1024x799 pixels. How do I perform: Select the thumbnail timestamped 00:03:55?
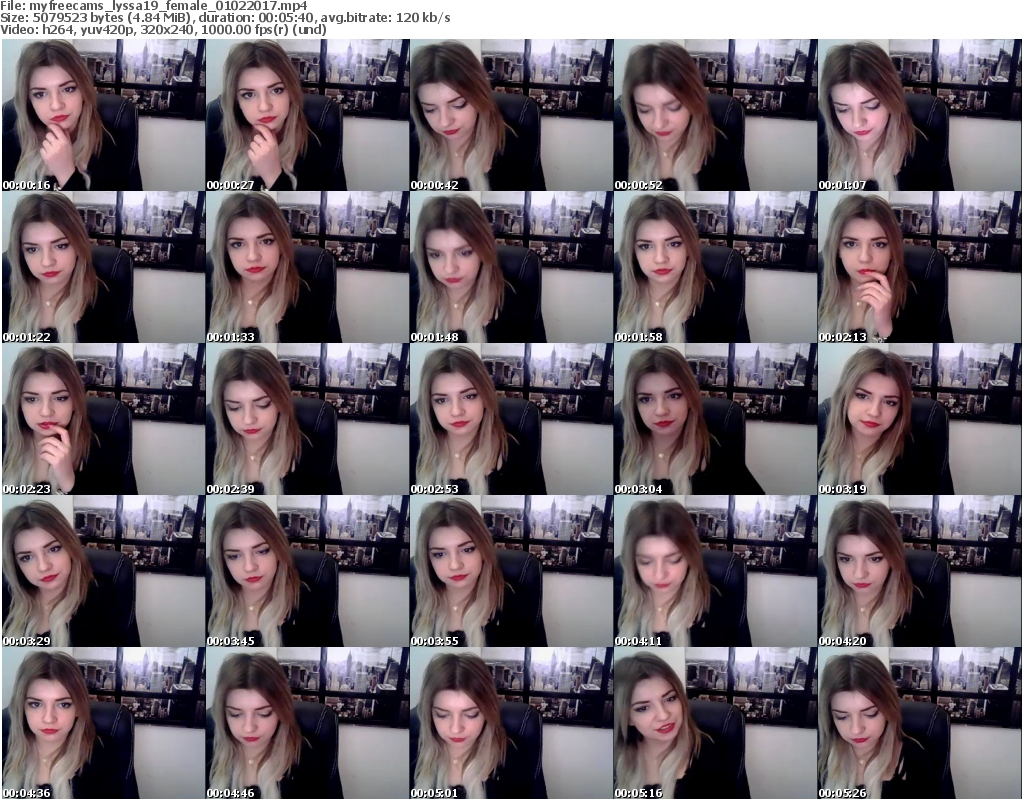pos(511,572)
